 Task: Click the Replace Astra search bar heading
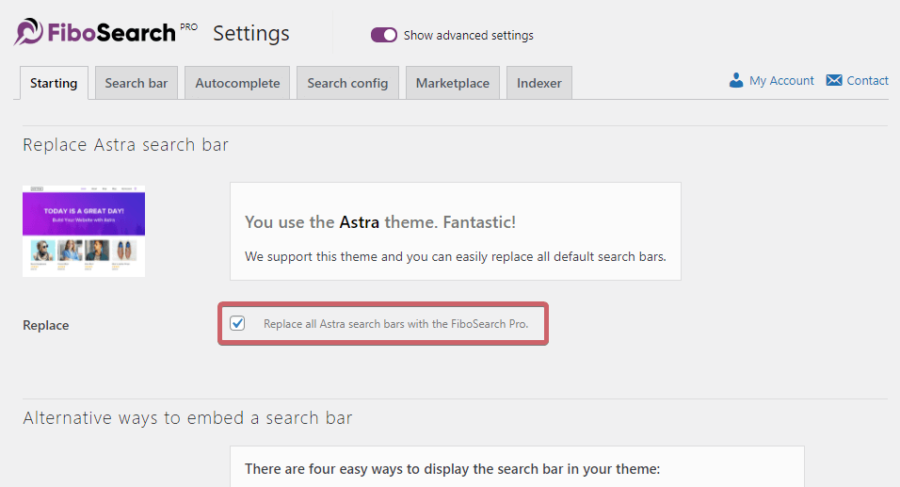coord(126,145)
